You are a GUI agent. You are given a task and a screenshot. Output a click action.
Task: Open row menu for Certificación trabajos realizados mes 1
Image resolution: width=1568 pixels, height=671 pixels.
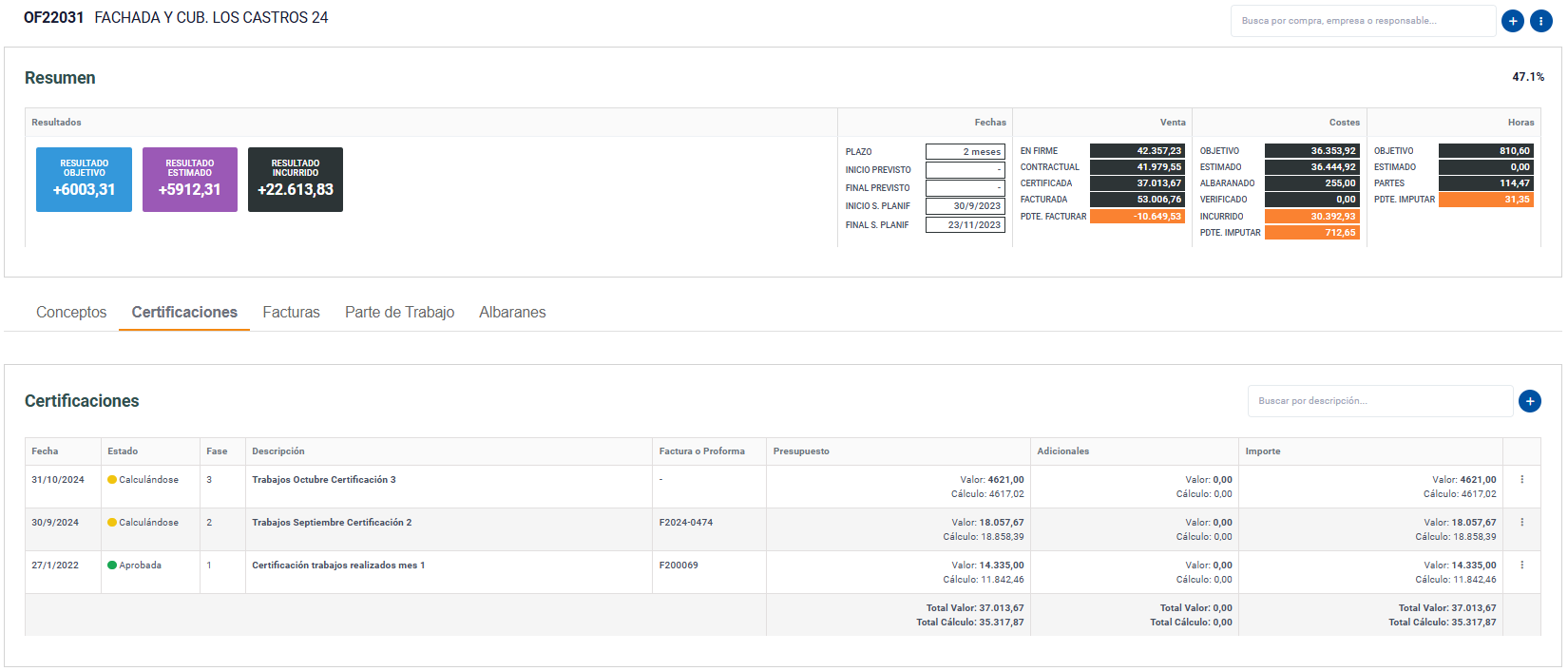(1521, 566)
